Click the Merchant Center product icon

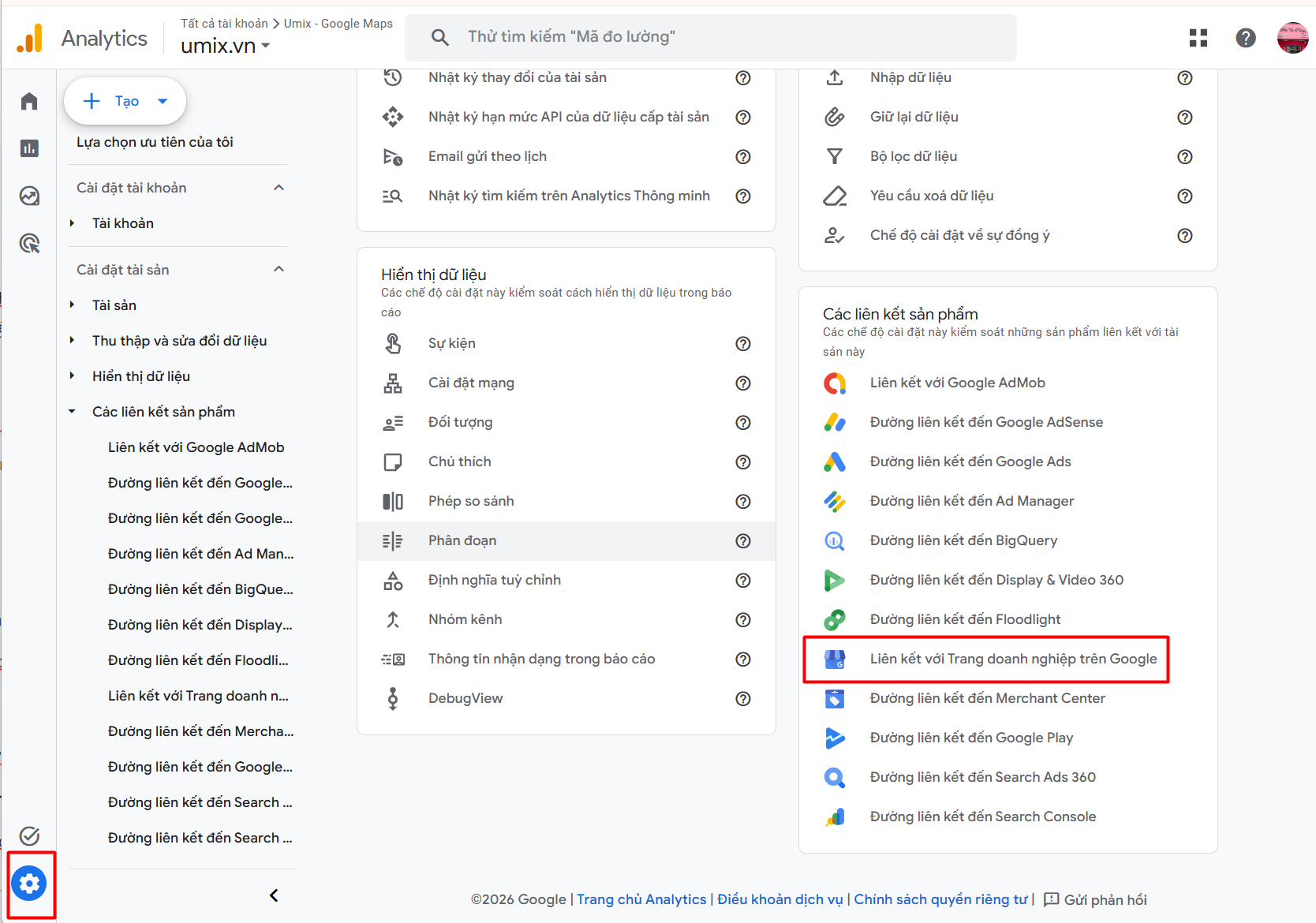pyautogui.click(x=835, y=699)
